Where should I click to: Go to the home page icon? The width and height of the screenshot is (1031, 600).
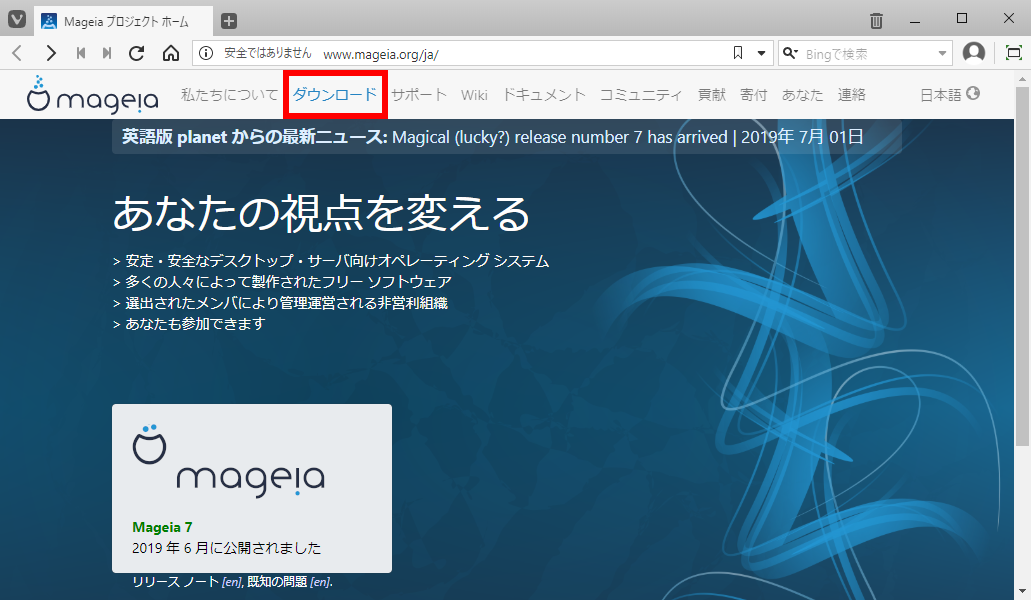pyautogui.click(x=171, y=53)
